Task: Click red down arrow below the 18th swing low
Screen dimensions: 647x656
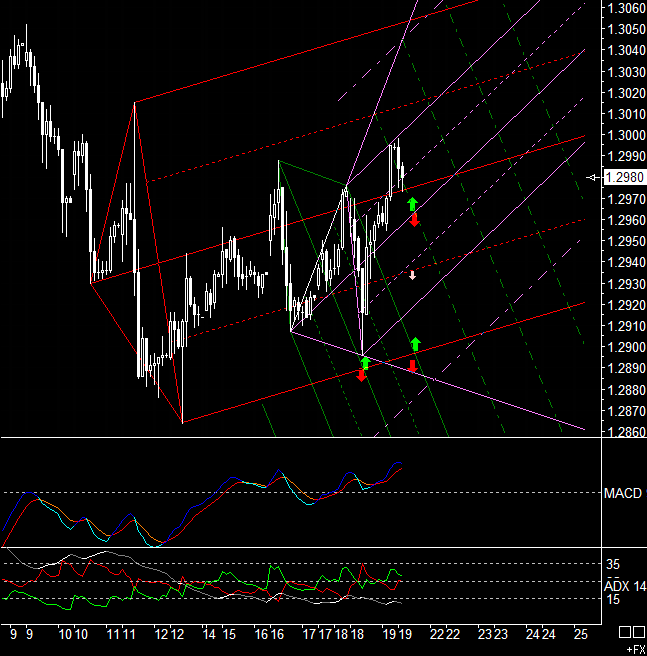Action: [x=361, y=375]
